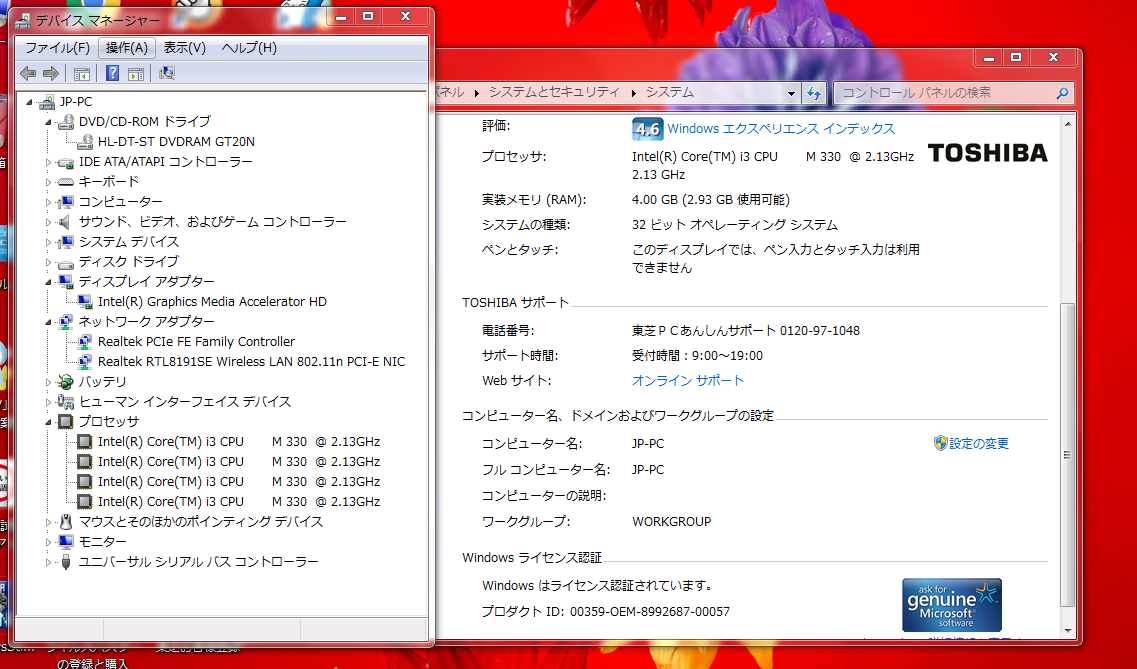Image resolution: width=1137 pixels, height=669 pixels.
Task: Expand the monitor node
Action: [49, 541]
